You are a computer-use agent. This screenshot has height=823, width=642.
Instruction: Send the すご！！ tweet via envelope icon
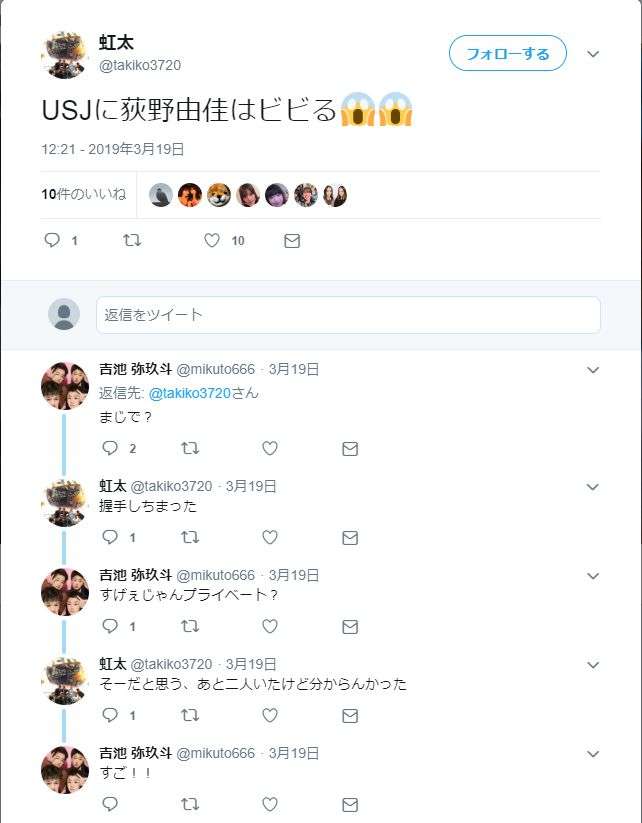[350, 805]
